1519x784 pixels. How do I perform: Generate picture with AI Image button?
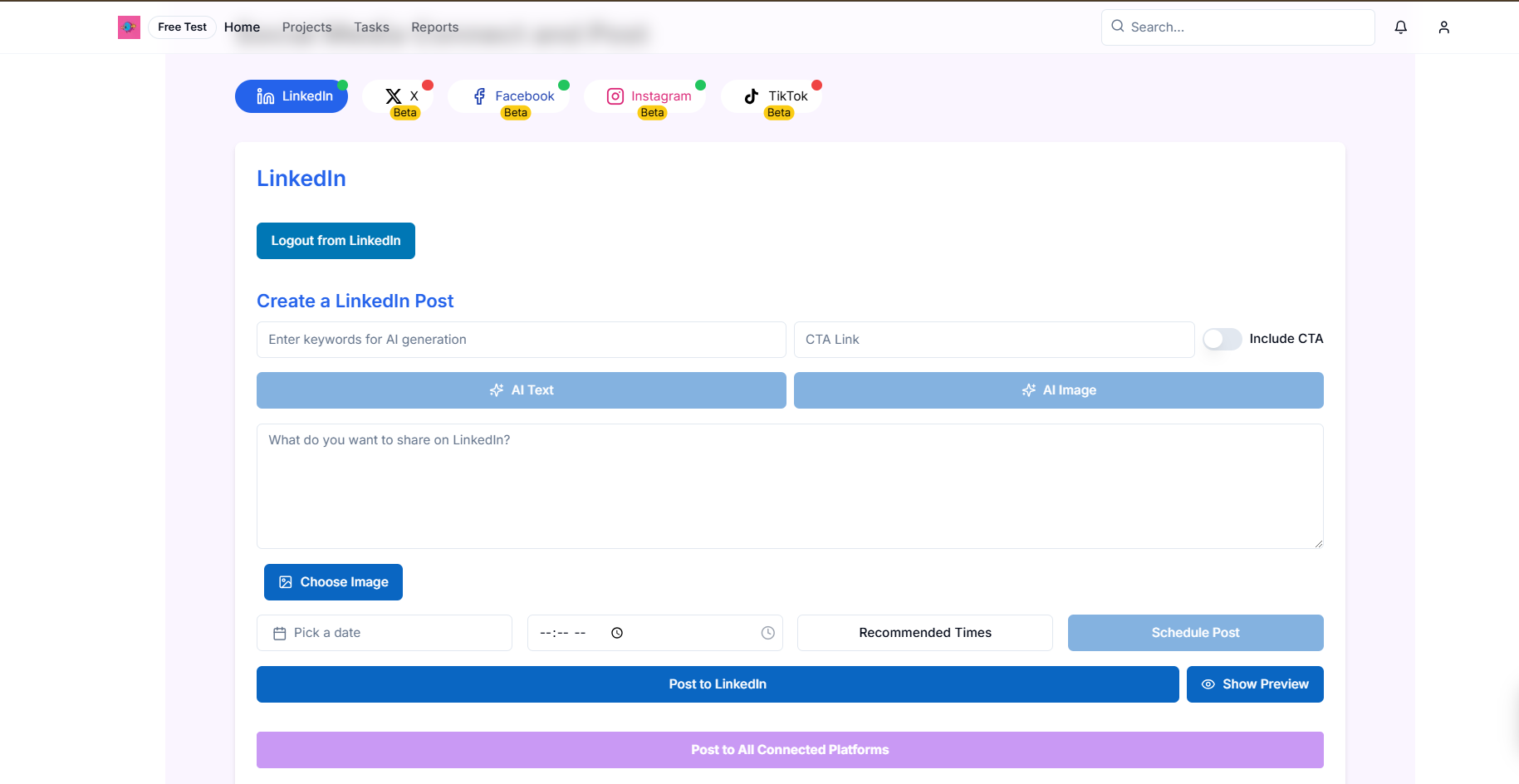[1058, 390]
